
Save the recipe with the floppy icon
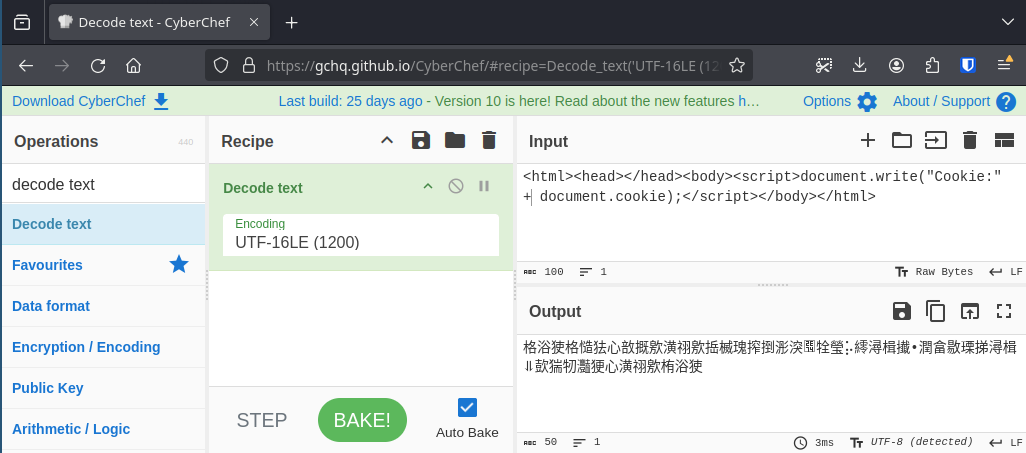(421, 140)
